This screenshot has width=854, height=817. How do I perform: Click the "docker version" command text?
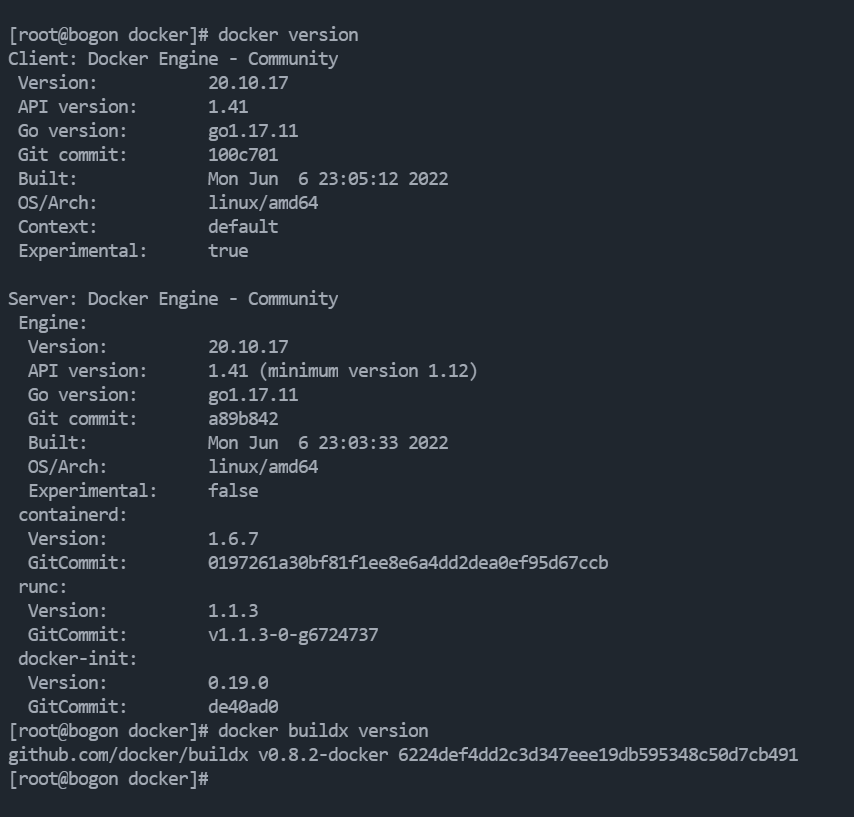pyautogui.click(x=288, y=35)
